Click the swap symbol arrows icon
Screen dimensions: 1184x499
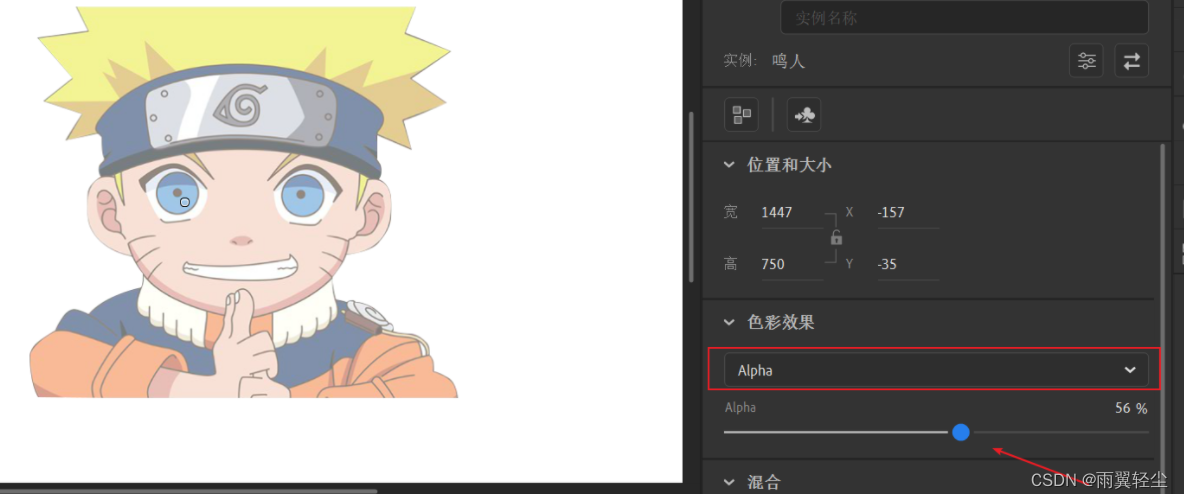coord(1131,61)
